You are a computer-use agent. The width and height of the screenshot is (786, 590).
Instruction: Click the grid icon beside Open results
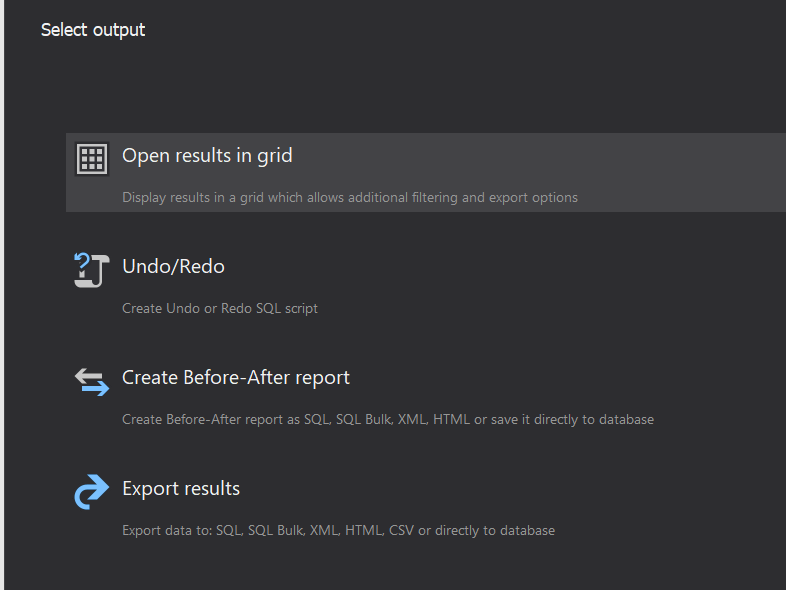pyautogui.click(x=92, y=159)
